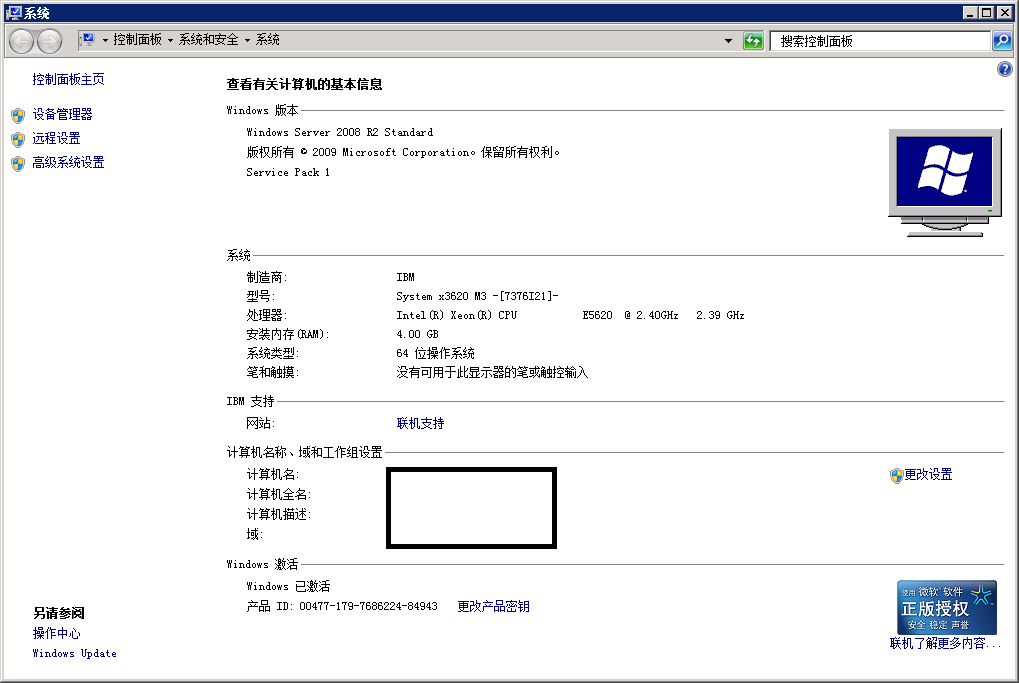
Task: Open the address bar history dropdown arrow
Action: pyautogui.click(x=728, y=41)
